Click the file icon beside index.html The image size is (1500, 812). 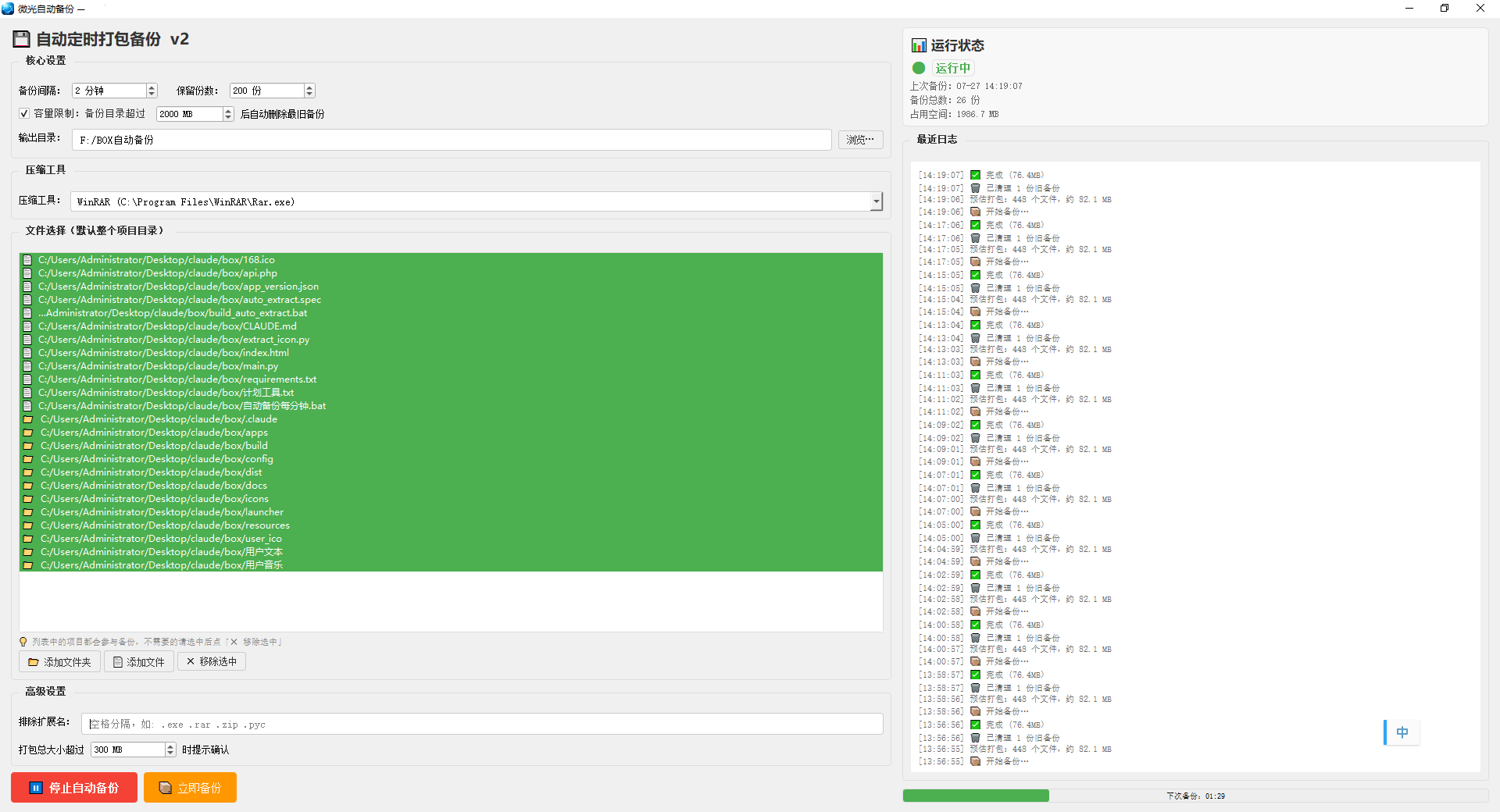click(x=27, y=353)
